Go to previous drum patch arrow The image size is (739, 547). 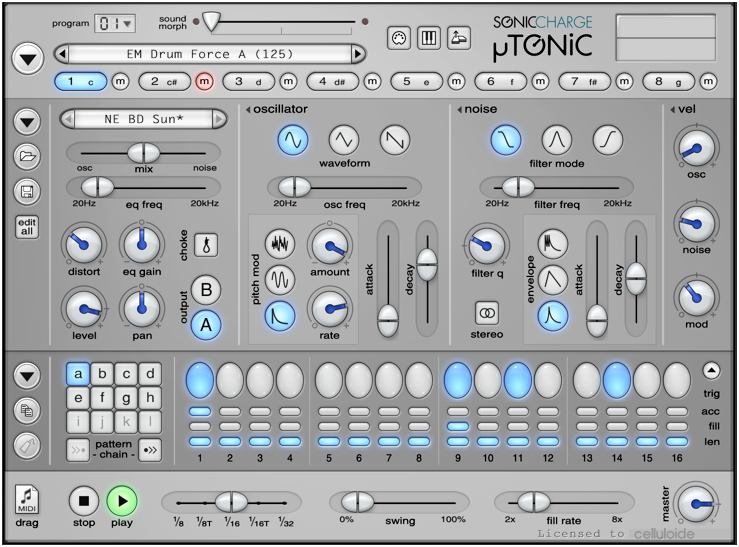(68, 119)
